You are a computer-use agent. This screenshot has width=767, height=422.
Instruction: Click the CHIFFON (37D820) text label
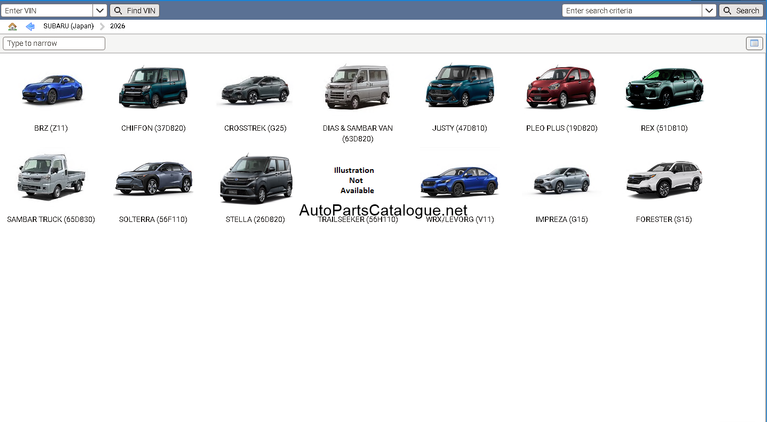153,128
